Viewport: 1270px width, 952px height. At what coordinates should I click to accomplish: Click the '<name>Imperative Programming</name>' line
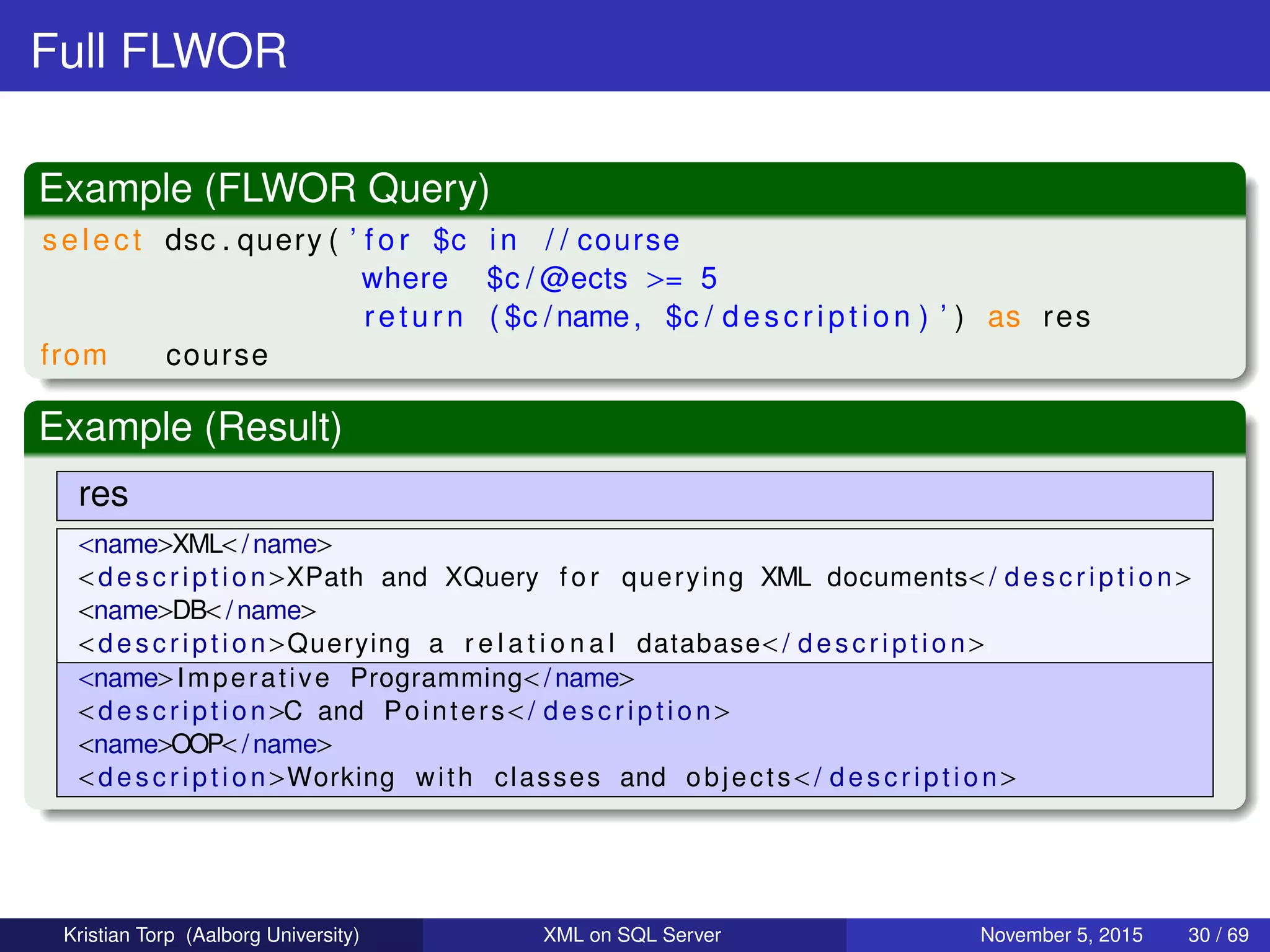[356, 679]
